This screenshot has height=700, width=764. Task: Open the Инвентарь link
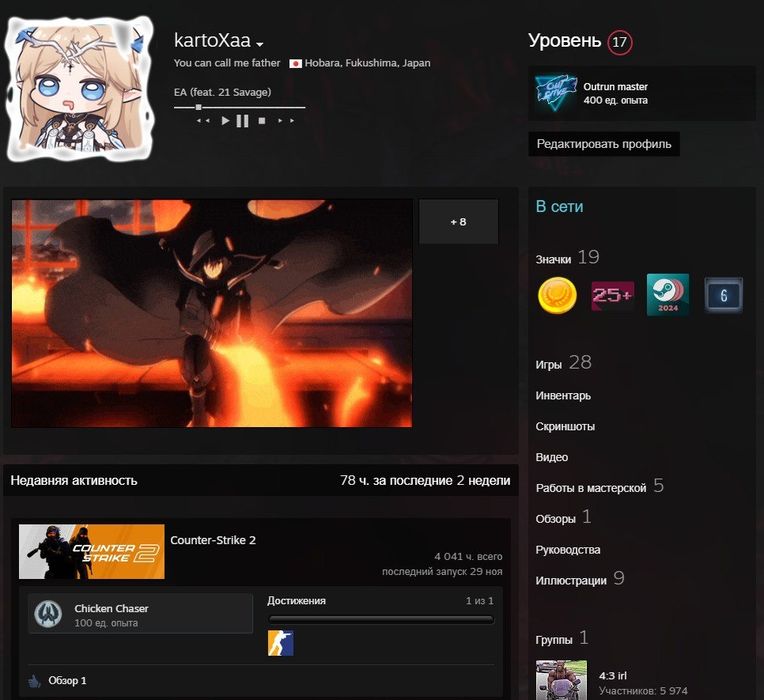point(563,396)
